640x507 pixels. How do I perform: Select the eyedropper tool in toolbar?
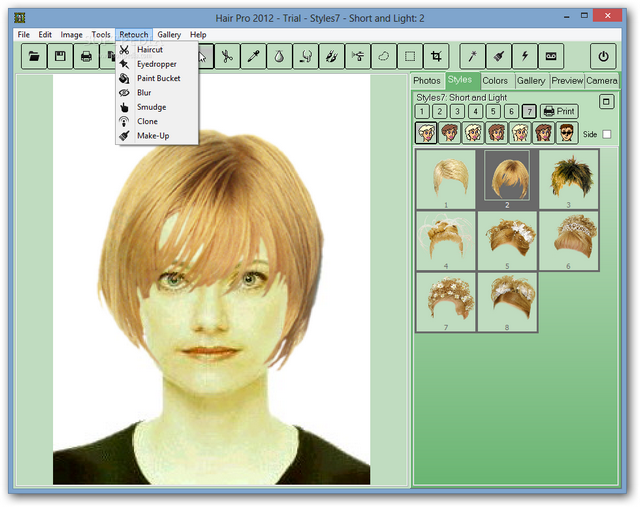pos(254,56)
